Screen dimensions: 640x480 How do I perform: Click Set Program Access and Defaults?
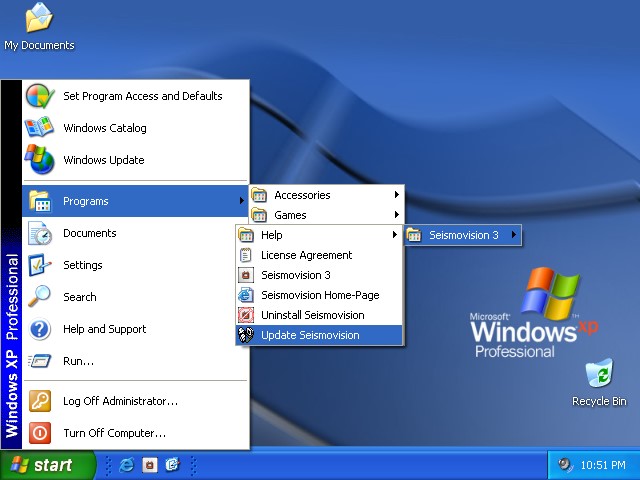(142, 96)
